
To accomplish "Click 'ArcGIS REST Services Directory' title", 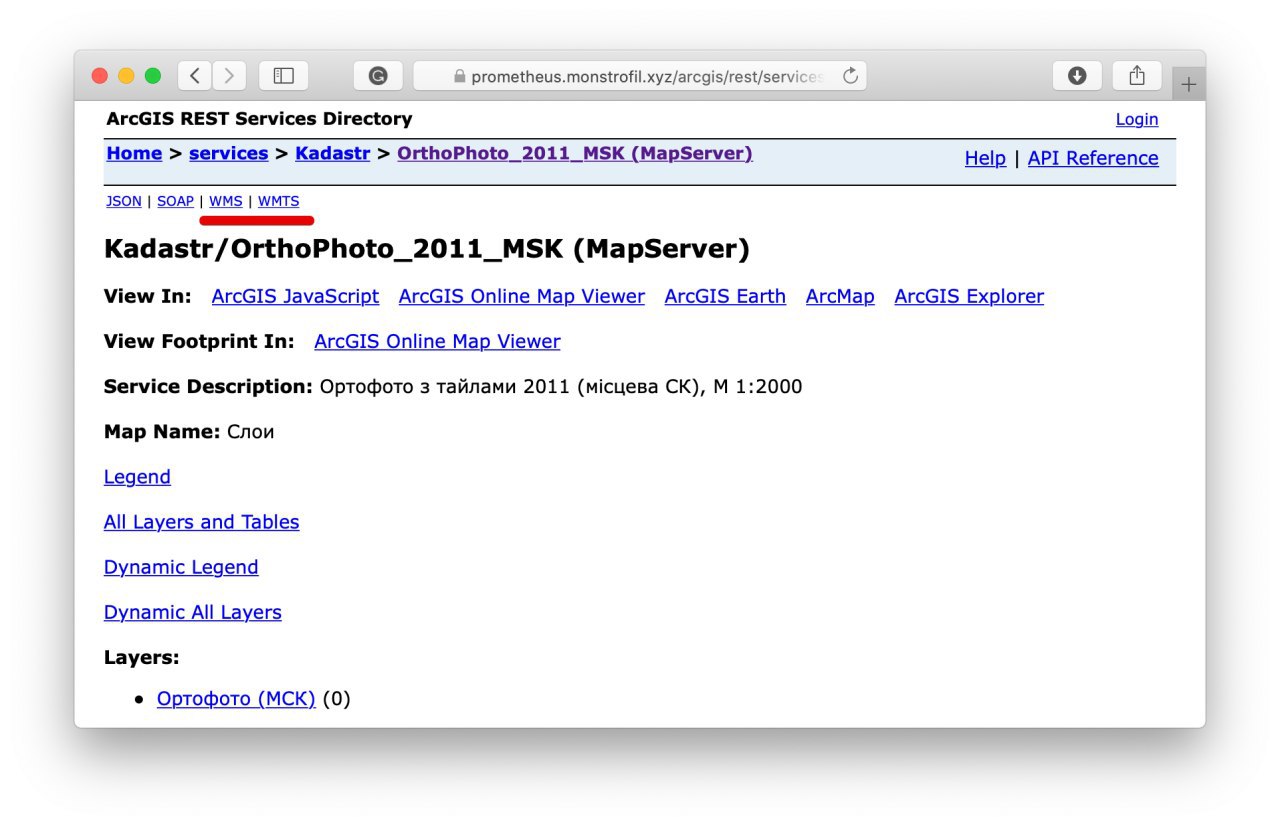I will pyautogui.click(x=259, y=119).
